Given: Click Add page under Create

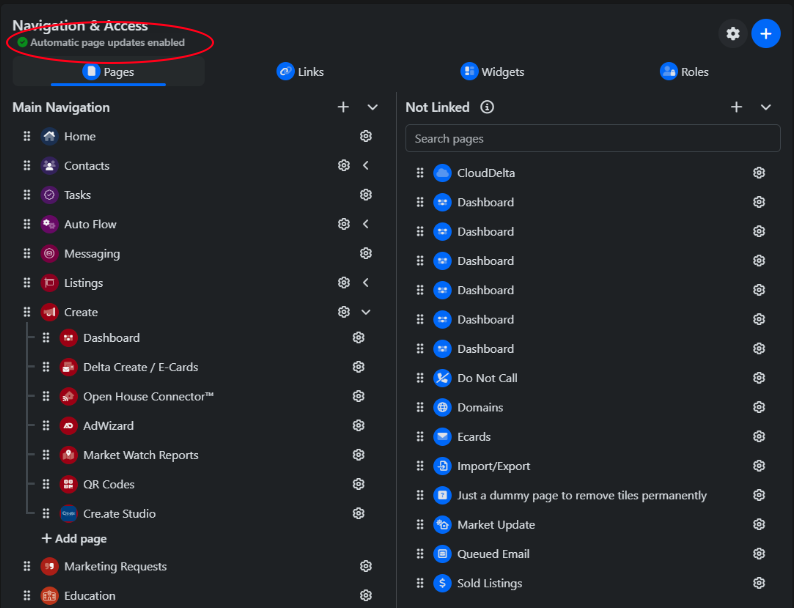Looking at the screenshot, I should pos(74,539).
